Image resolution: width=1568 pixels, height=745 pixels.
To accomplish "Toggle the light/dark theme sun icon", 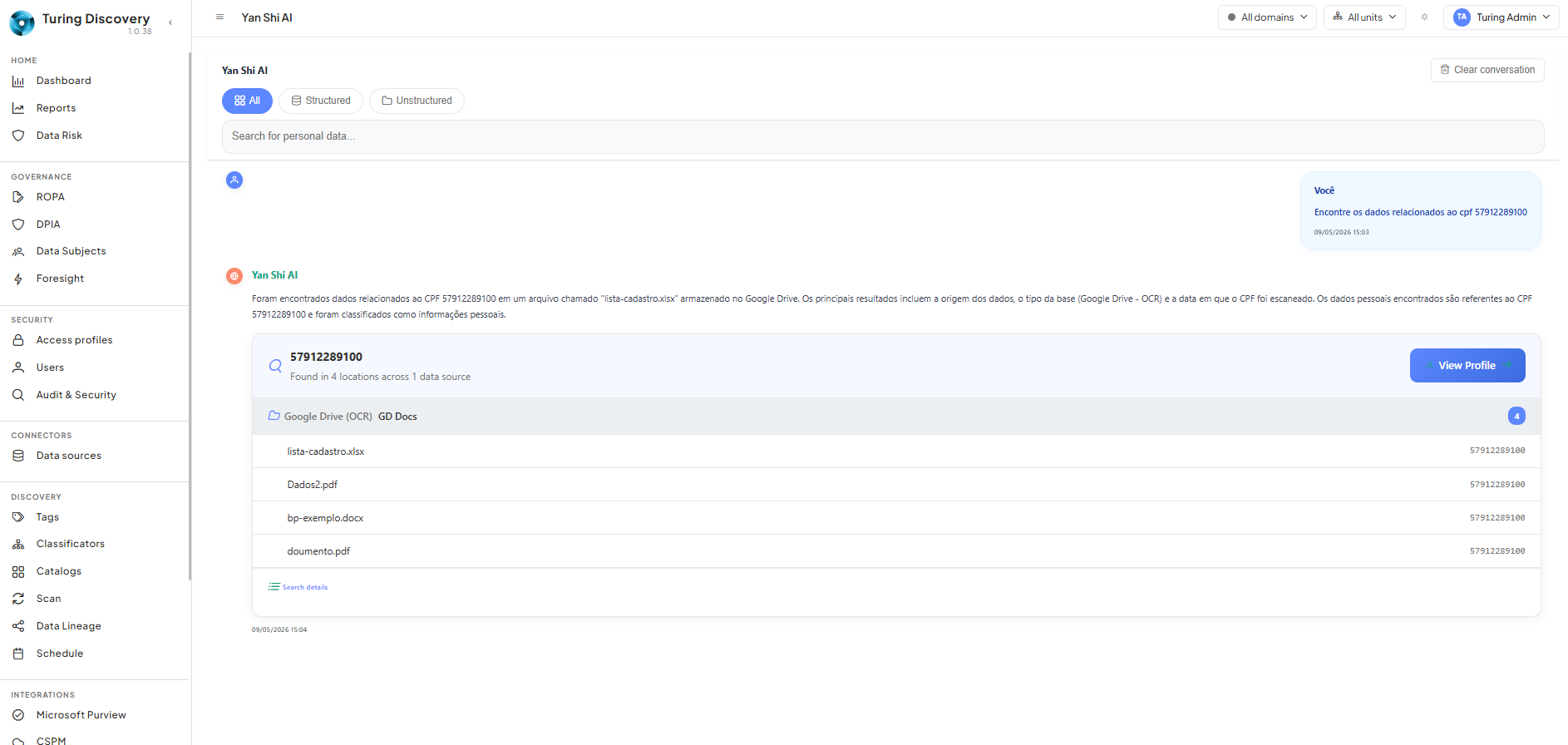I will [x=1424, y=17].
